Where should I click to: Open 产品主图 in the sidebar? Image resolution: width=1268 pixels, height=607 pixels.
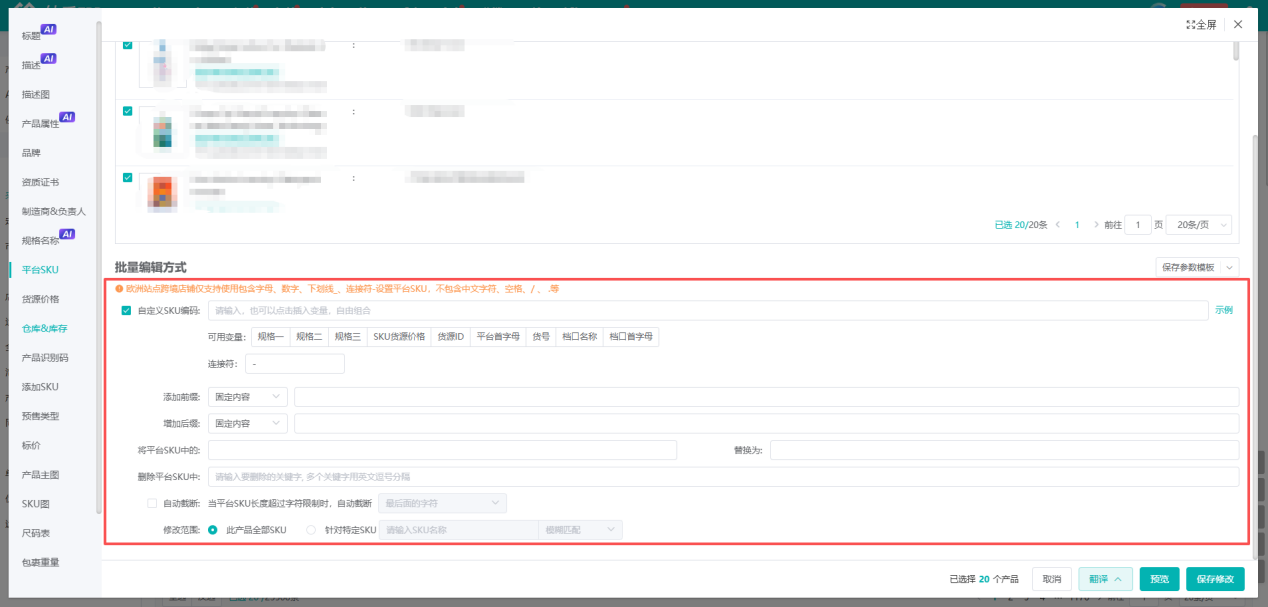pyautogui.click(x=41, y=474)
